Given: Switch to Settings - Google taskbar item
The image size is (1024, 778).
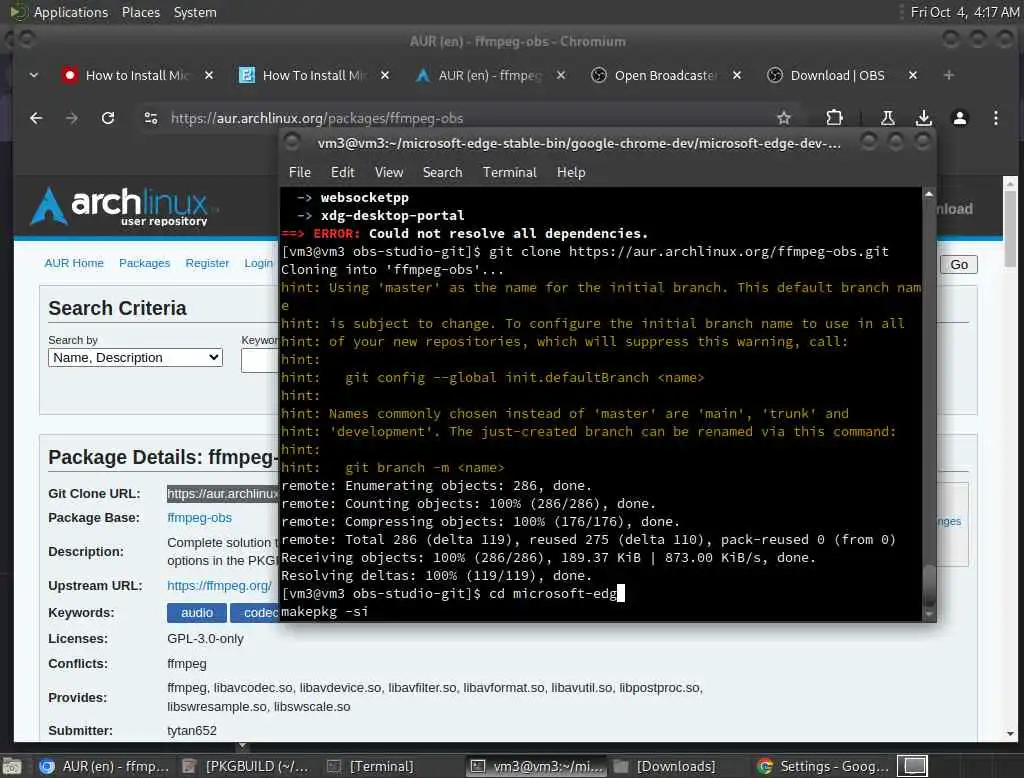Looking at the screenshot, I should [x=823, y=766].
